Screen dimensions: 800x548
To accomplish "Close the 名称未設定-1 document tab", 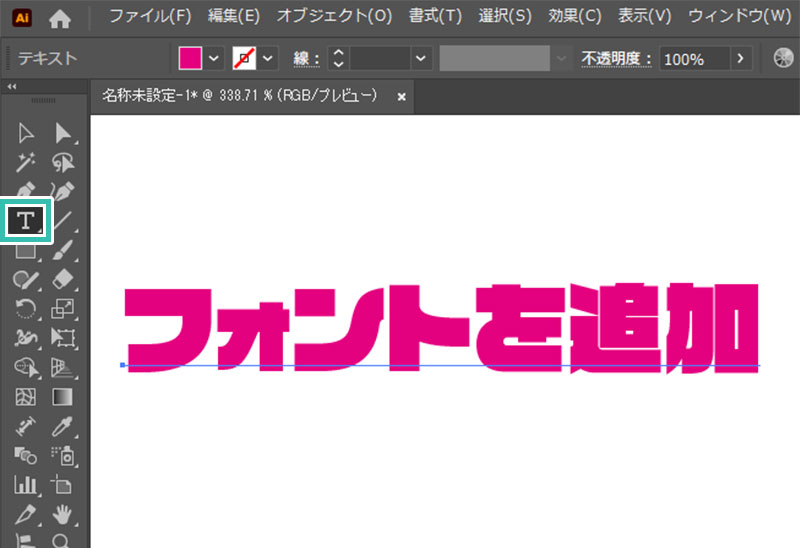I will coord(402,97).
